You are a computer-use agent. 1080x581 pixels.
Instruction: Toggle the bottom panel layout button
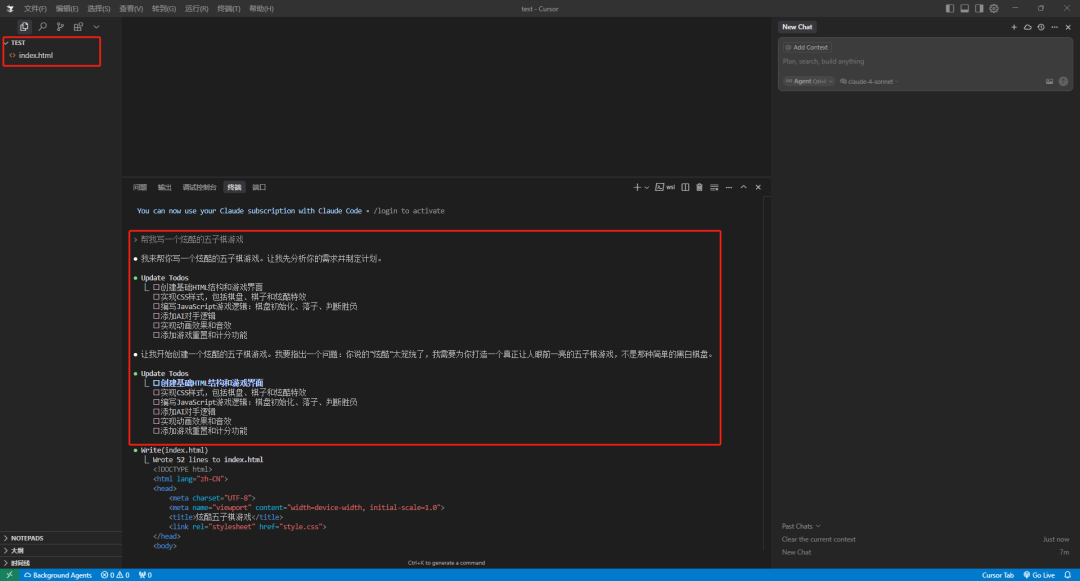(x=964, y=8)
